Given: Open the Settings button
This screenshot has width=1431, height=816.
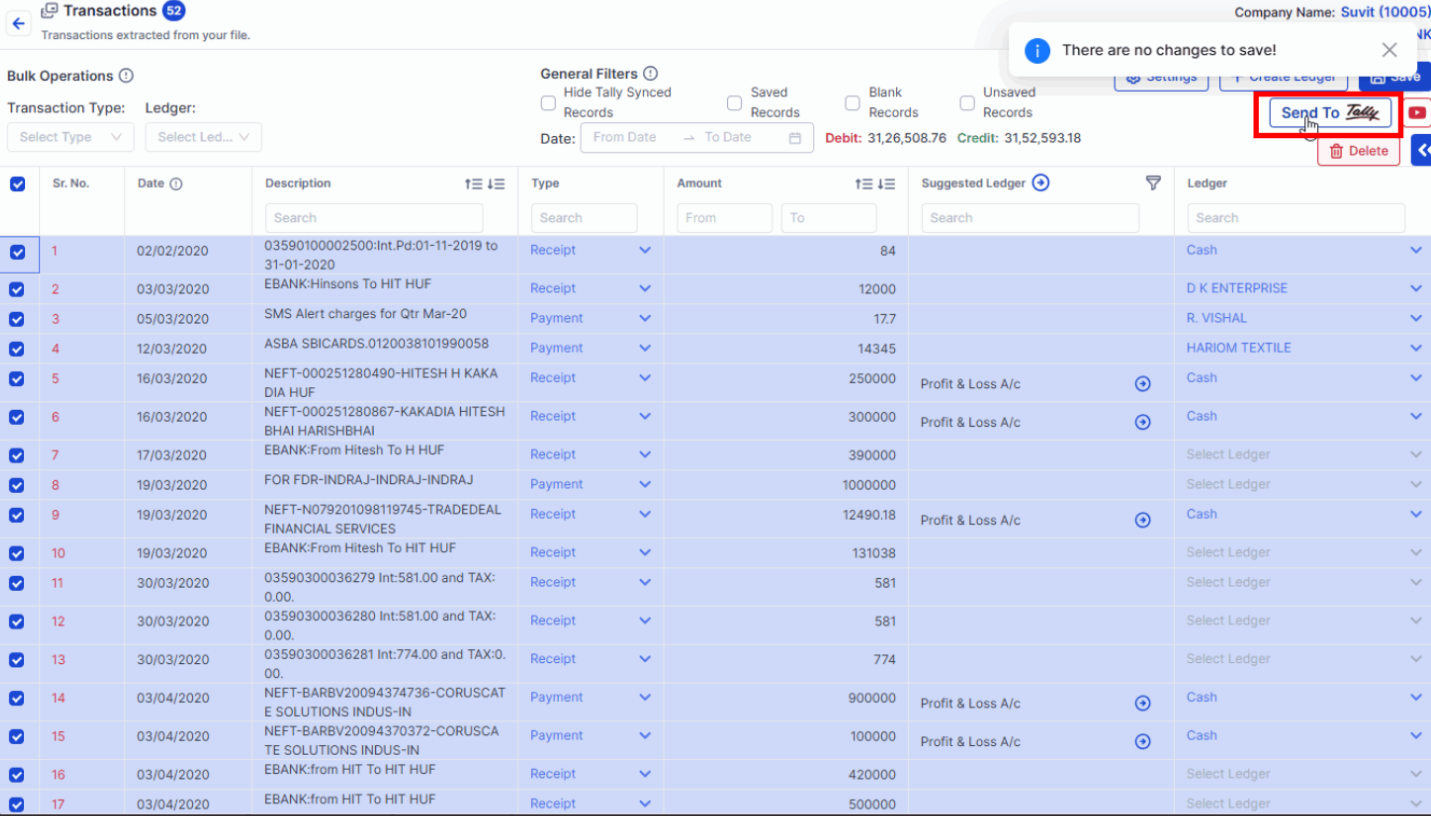Looking at the screenshot, I should tap(1161, 78).
